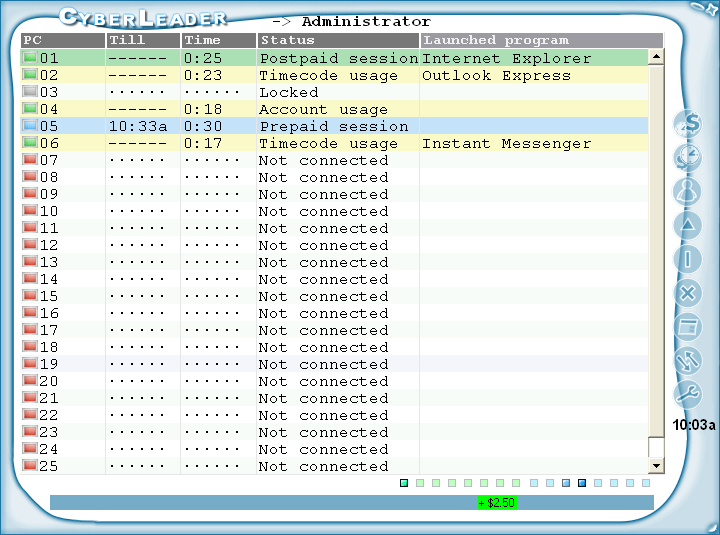This screenshot has height=535, width=720.
Task: Click the scrollbar down arrow
Action: click(x=656, y=466)
